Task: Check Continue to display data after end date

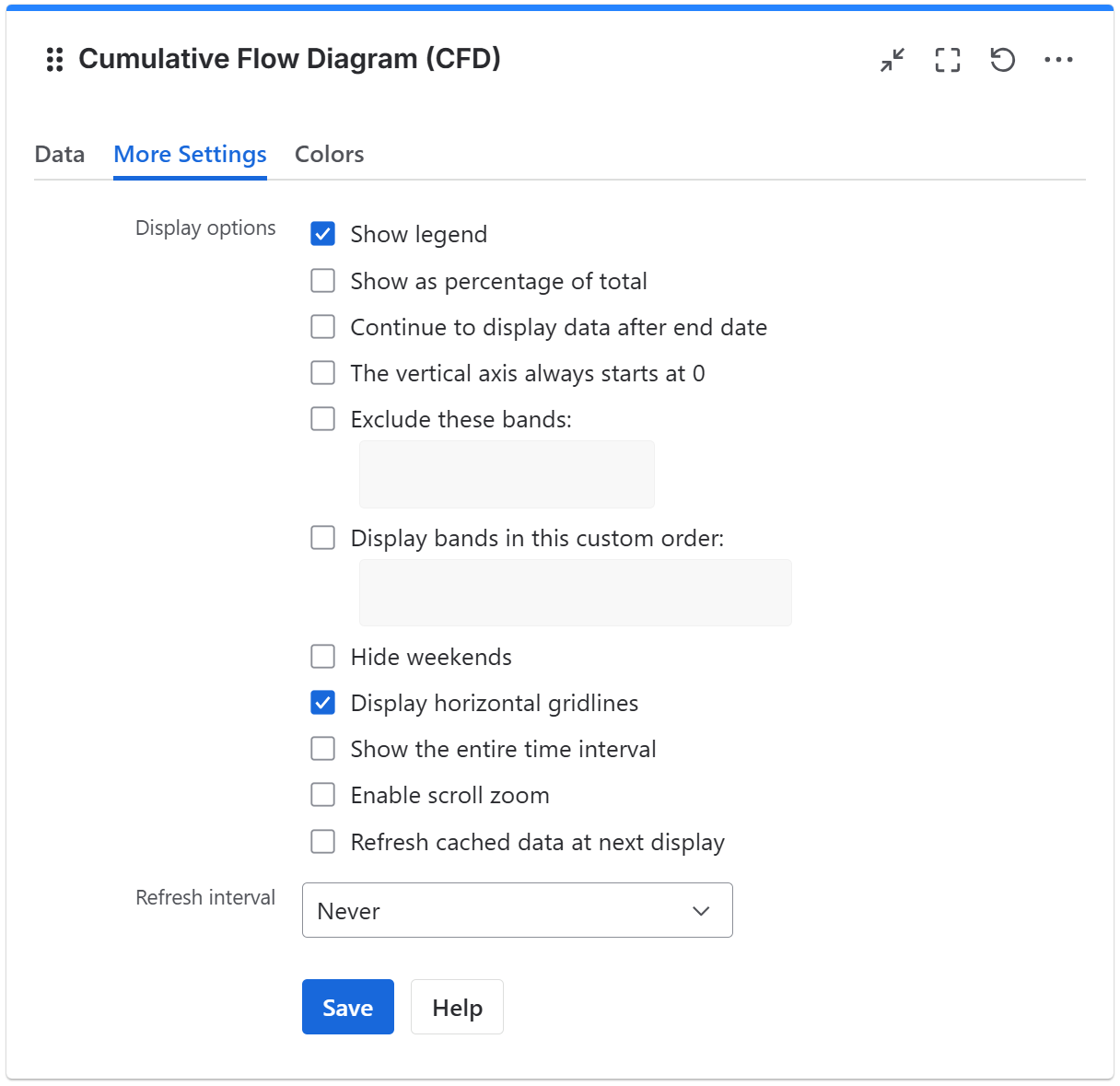Action: click(x=322, y=326)
